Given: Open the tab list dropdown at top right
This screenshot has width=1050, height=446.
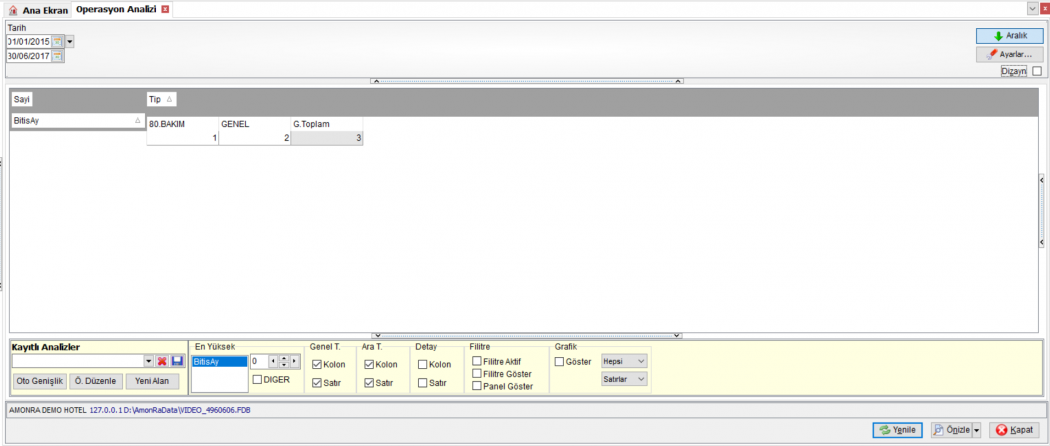Looking at the screenshot, I should (x=1032, y=8).
